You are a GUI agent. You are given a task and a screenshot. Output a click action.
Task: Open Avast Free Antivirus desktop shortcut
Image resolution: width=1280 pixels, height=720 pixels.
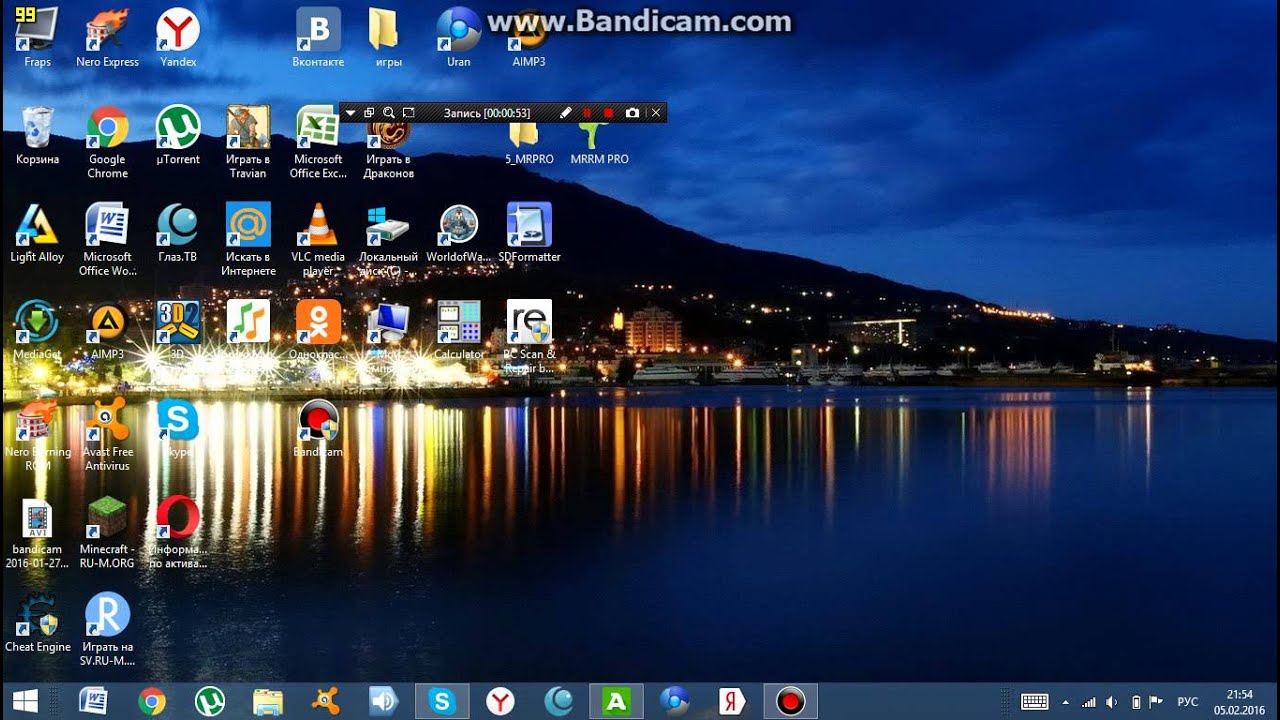click(107, 436)
